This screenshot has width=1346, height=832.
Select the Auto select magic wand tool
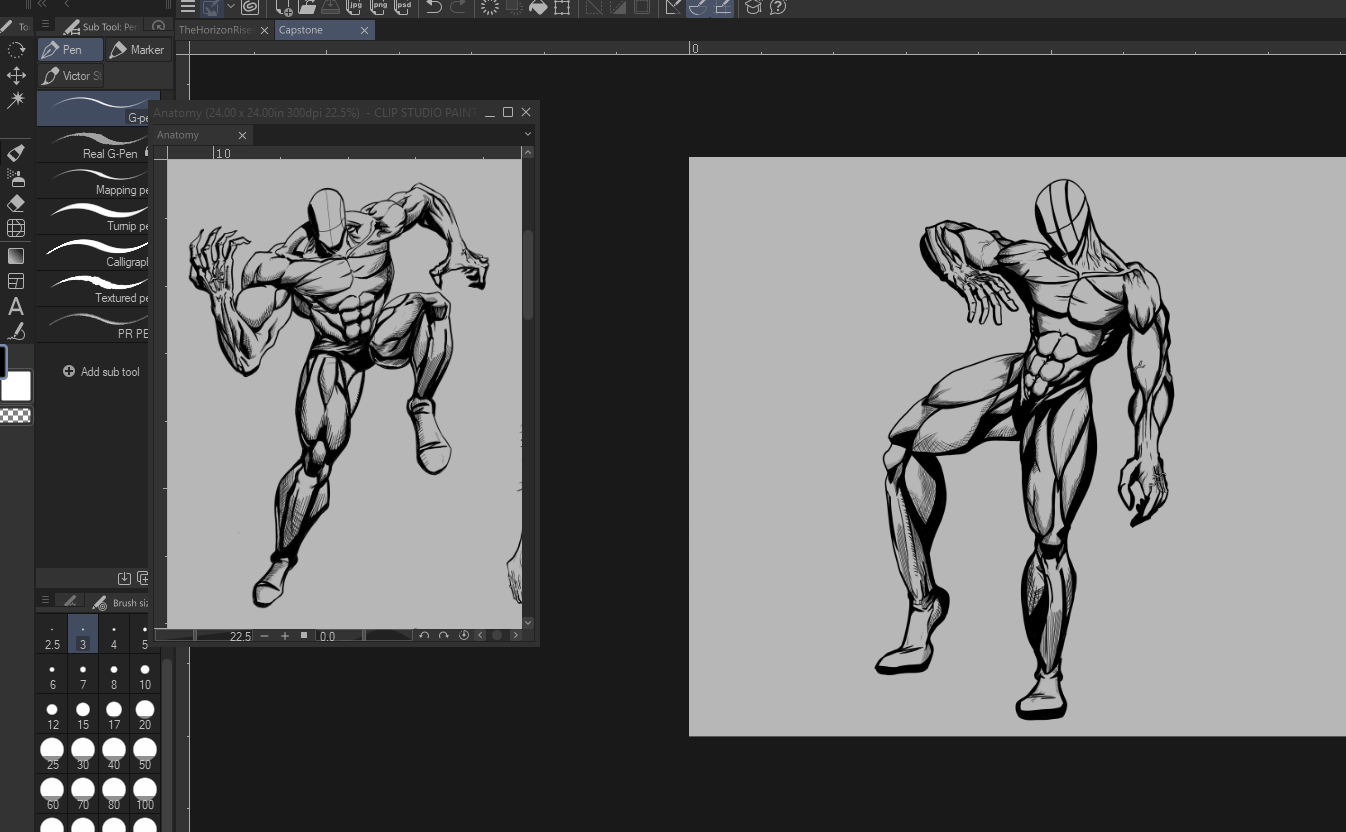[16, 100]
